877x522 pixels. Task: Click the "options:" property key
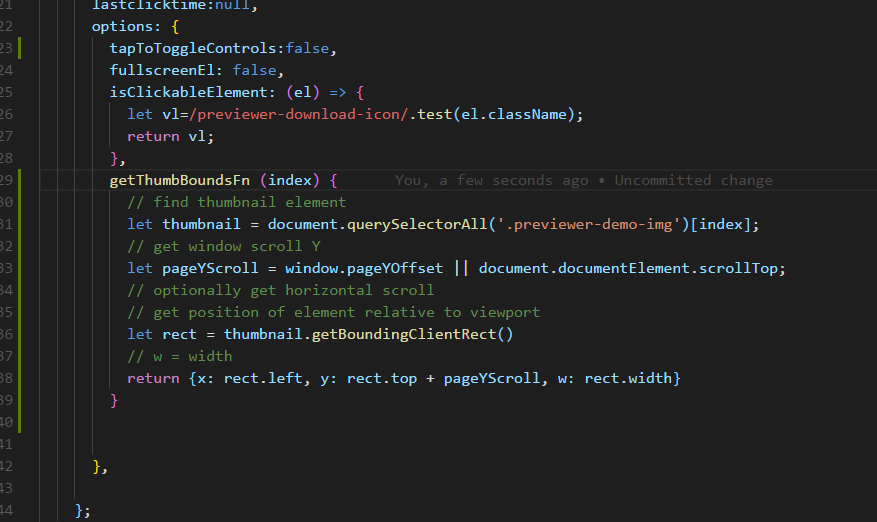point(126,26)
